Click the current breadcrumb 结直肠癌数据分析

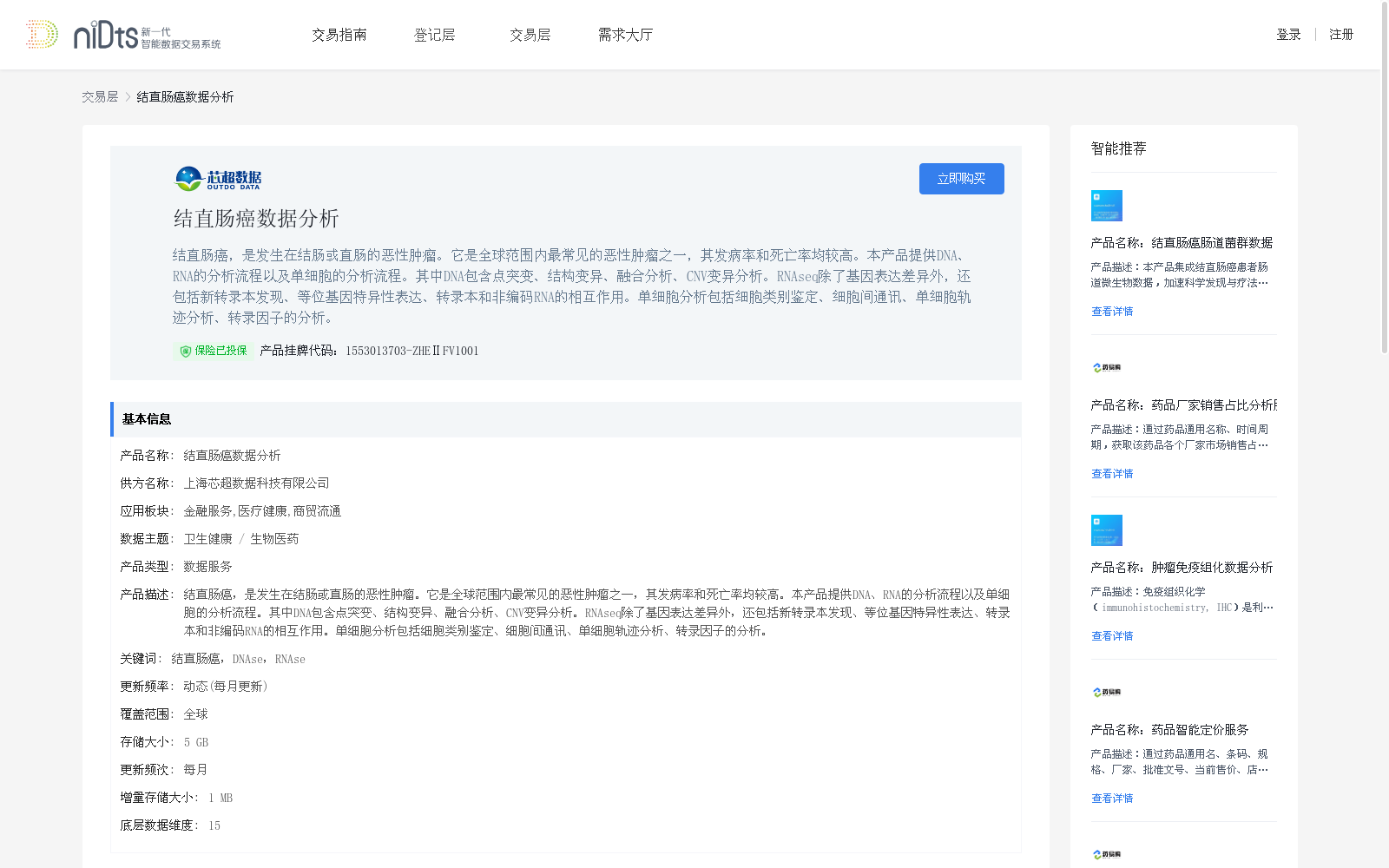(x=185, y=97)
